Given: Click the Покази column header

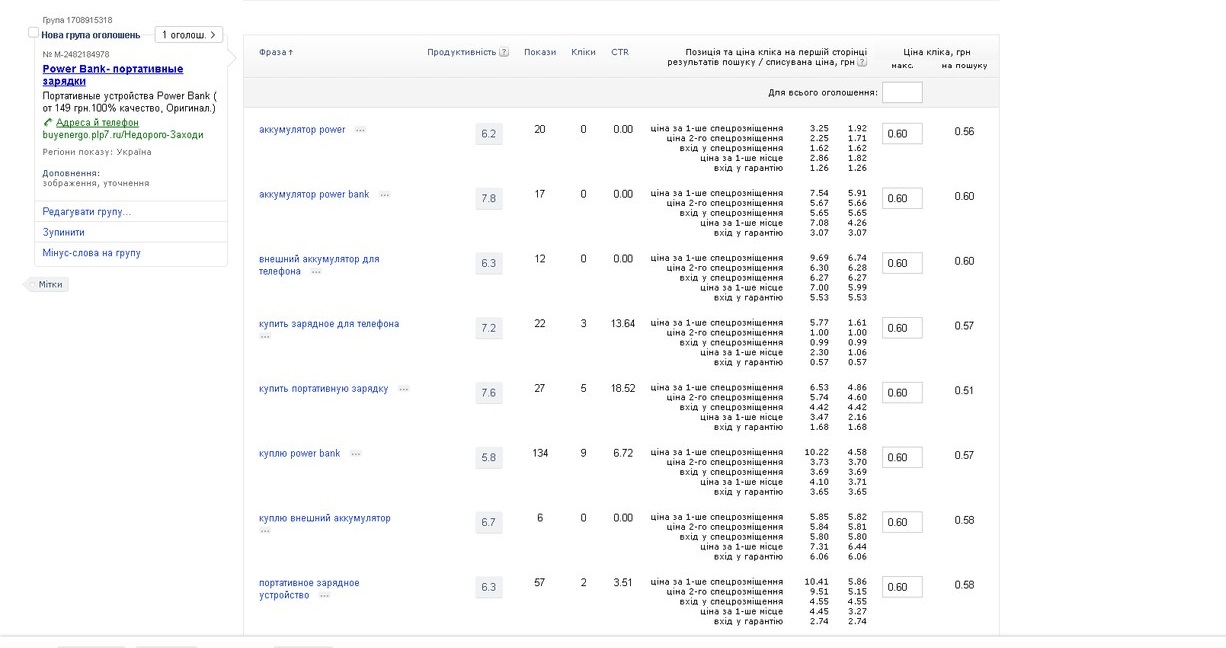Looking at the screenshot, I should pyautogui.click(x=540, y=52).
